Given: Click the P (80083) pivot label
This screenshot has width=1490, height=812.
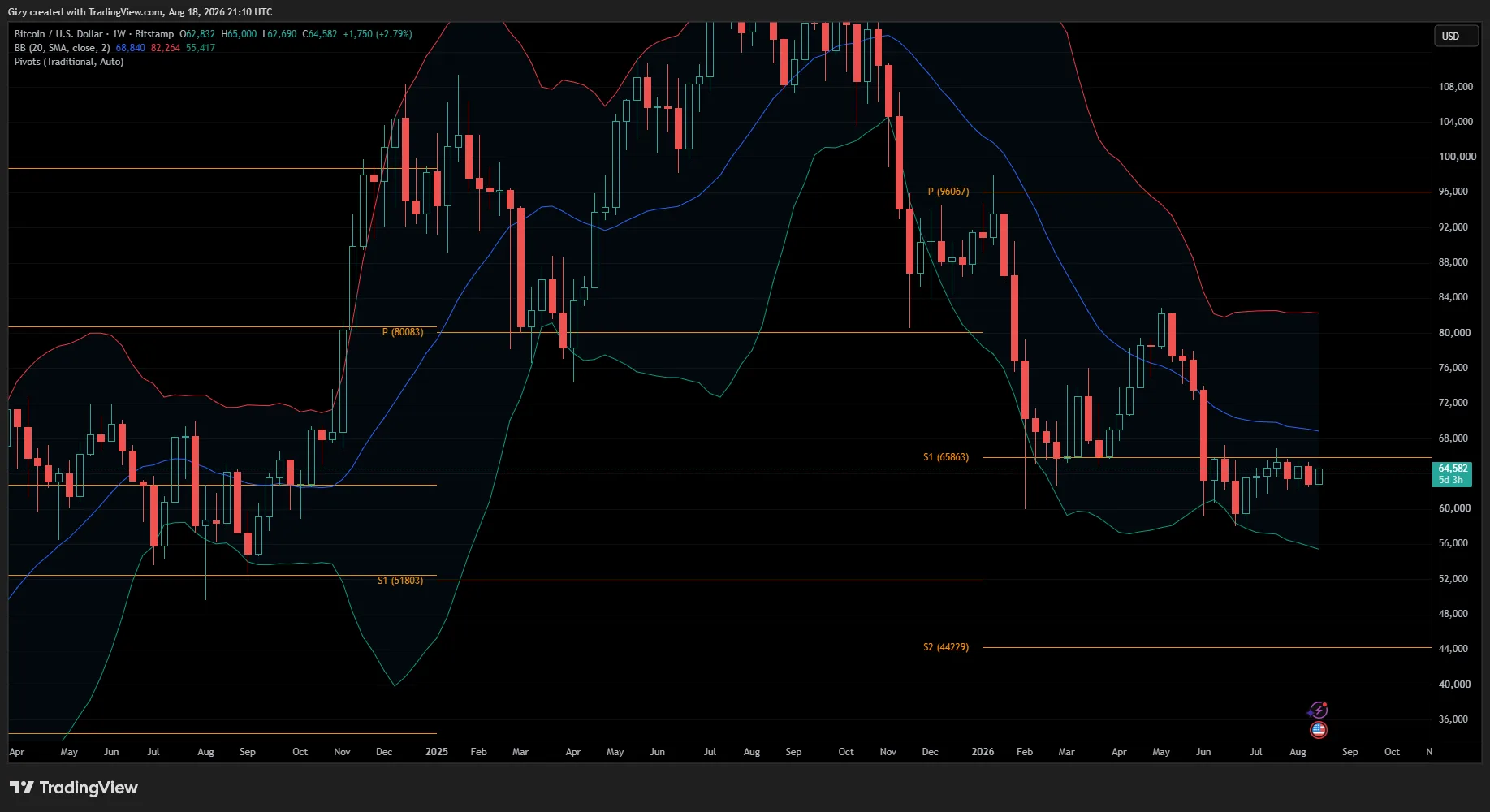Looking at the screenshot, I should pos(403,332).
